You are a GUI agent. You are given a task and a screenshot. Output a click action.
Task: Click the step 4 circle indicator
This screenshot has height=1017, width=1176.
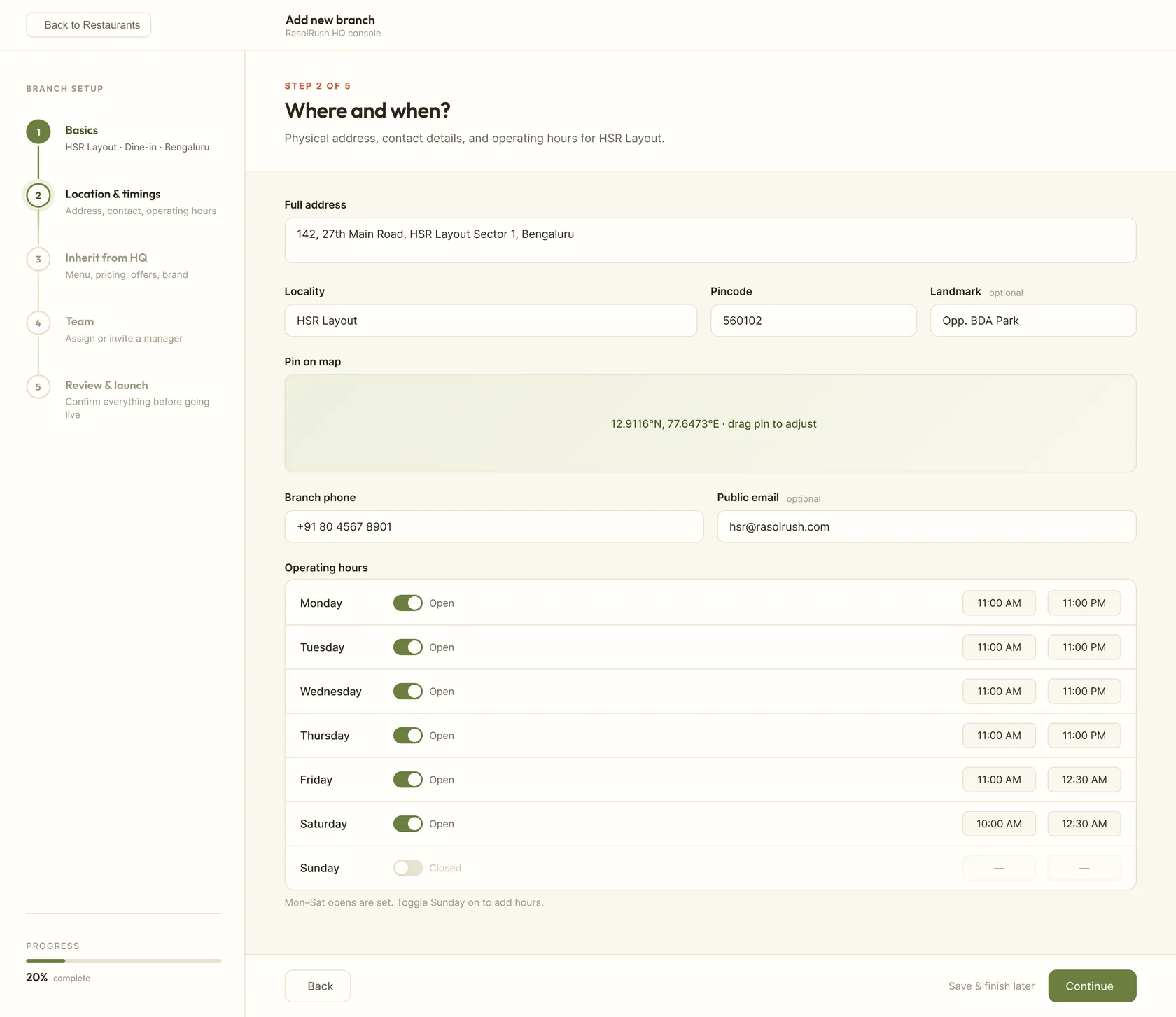point(38,323)
